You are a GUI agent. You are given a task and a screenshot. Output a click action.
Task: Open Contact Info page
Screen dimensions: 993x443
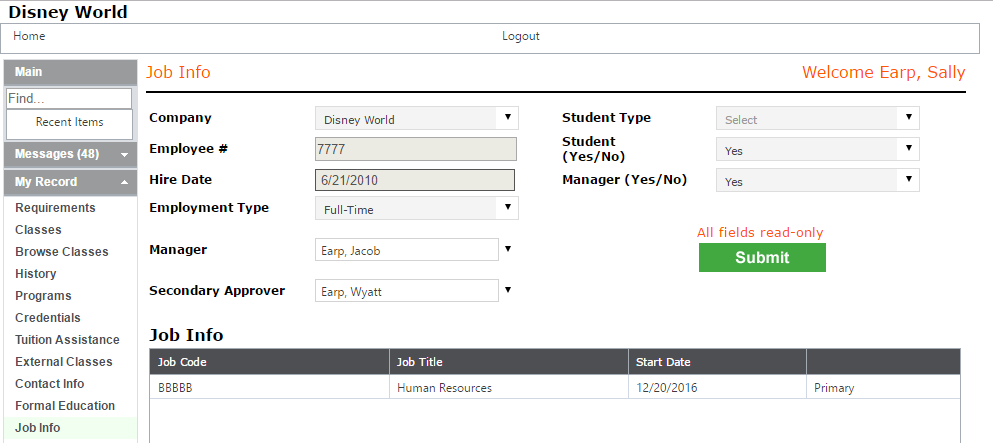tap(49, 384)
